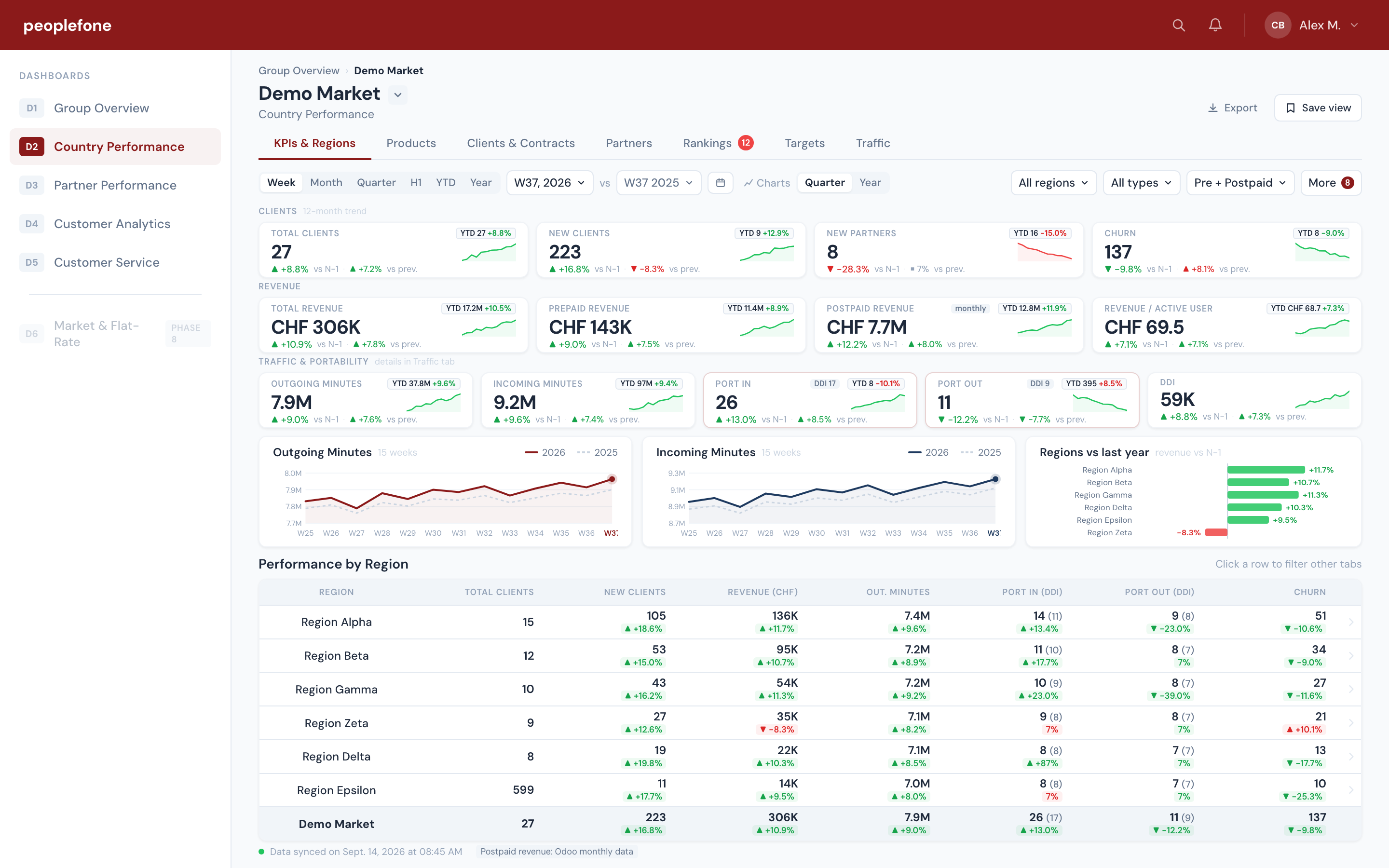Click the D1 dashboard badge
The width and height of the screenshot is (1389, 868).
31,108
